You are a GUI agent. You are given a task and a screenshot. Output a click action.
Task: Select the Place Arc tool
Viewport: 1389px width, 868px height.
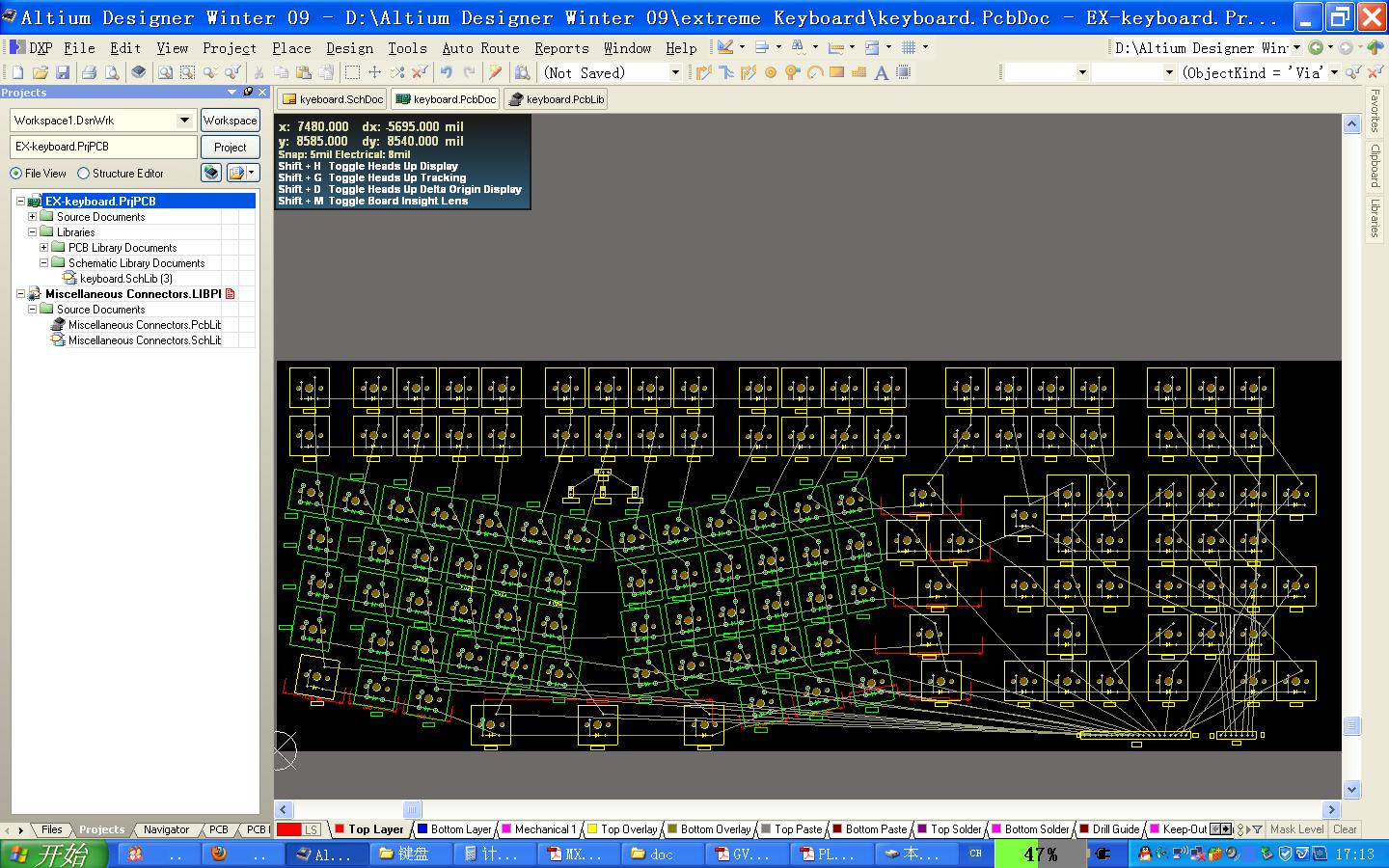pyautogui.click(x=815, y=72)
